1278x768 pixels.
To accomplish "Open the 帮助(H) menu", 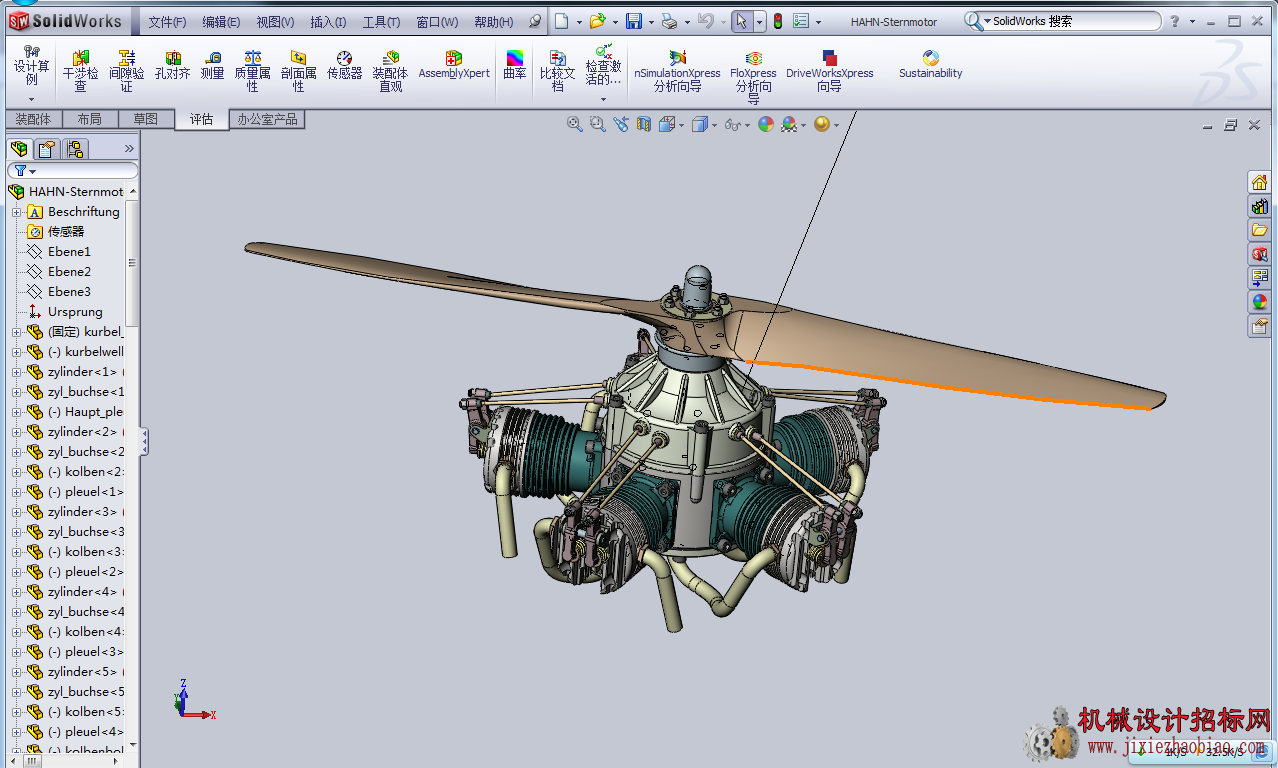I will [494, 22].
